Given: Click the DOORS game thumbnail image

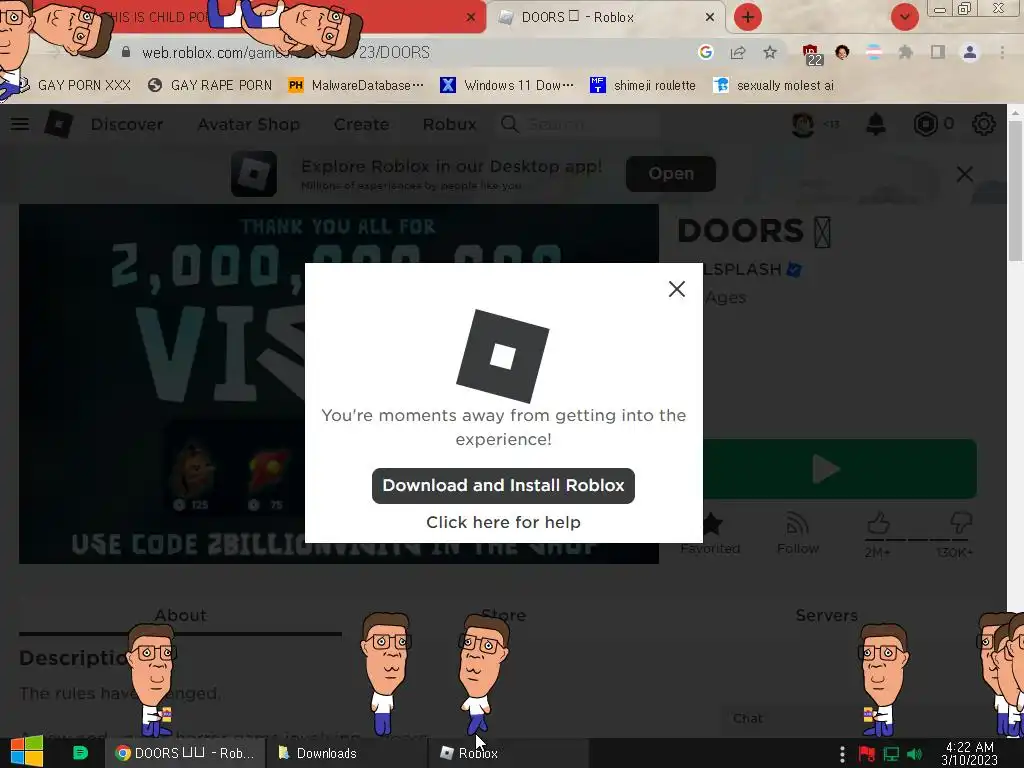Looking at the screenshot, I should [338, 384].
